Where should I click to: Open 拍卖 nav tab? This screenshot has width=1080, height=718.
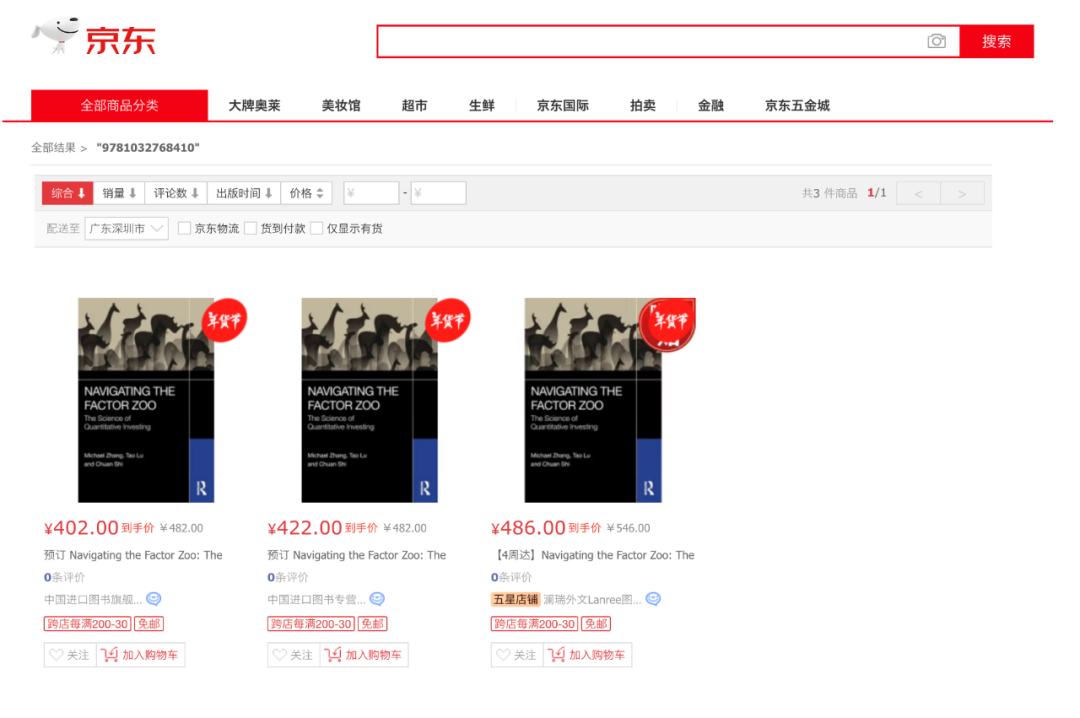(643, 105)
